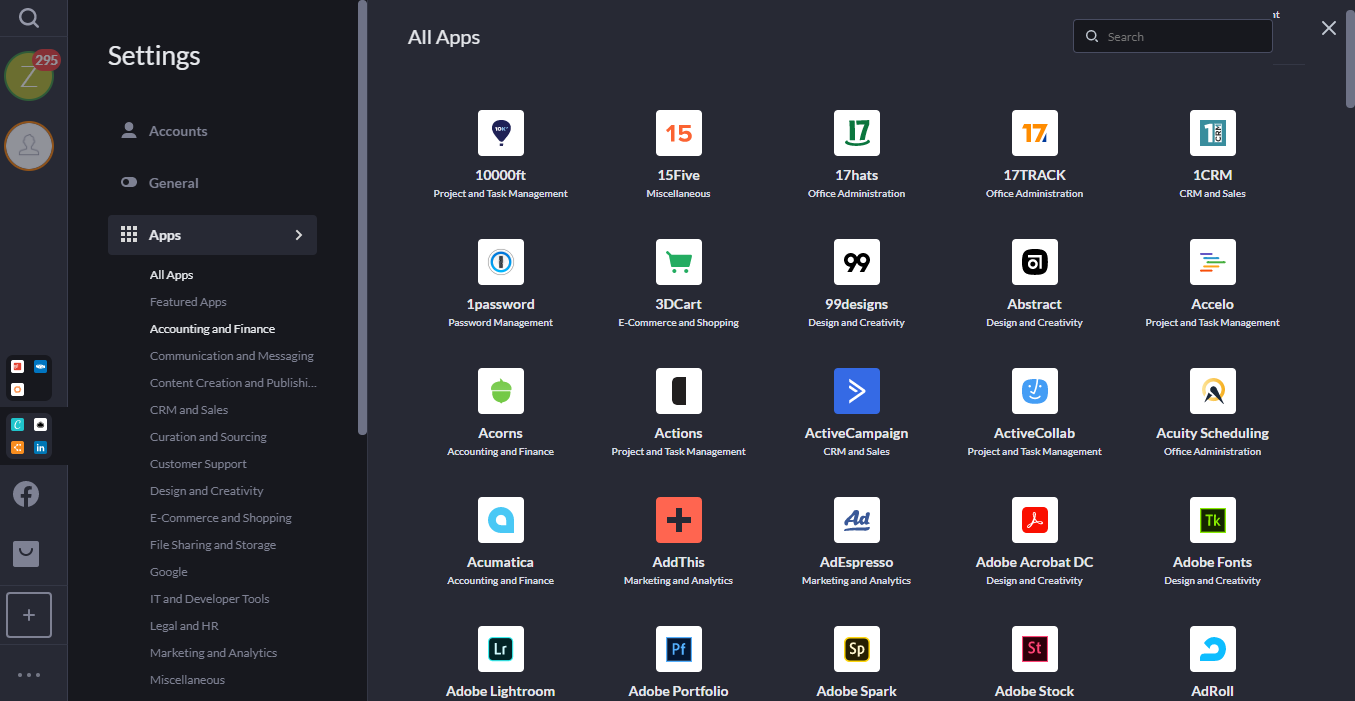This screenshot has height=701, width=1355.
Task: Browse IT and Developer Tools category
Action: point(210,599)
